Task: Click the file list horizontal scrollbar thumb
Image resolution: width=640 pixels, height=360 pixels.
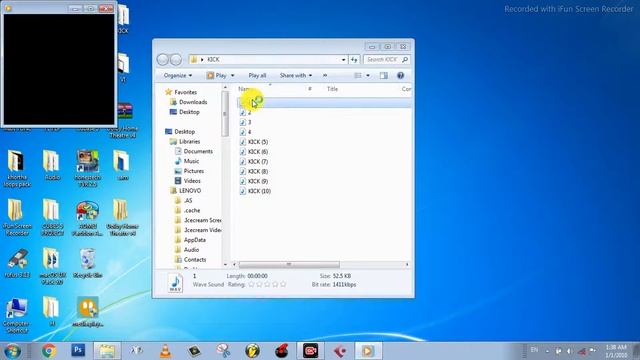Action: point(289,264)
